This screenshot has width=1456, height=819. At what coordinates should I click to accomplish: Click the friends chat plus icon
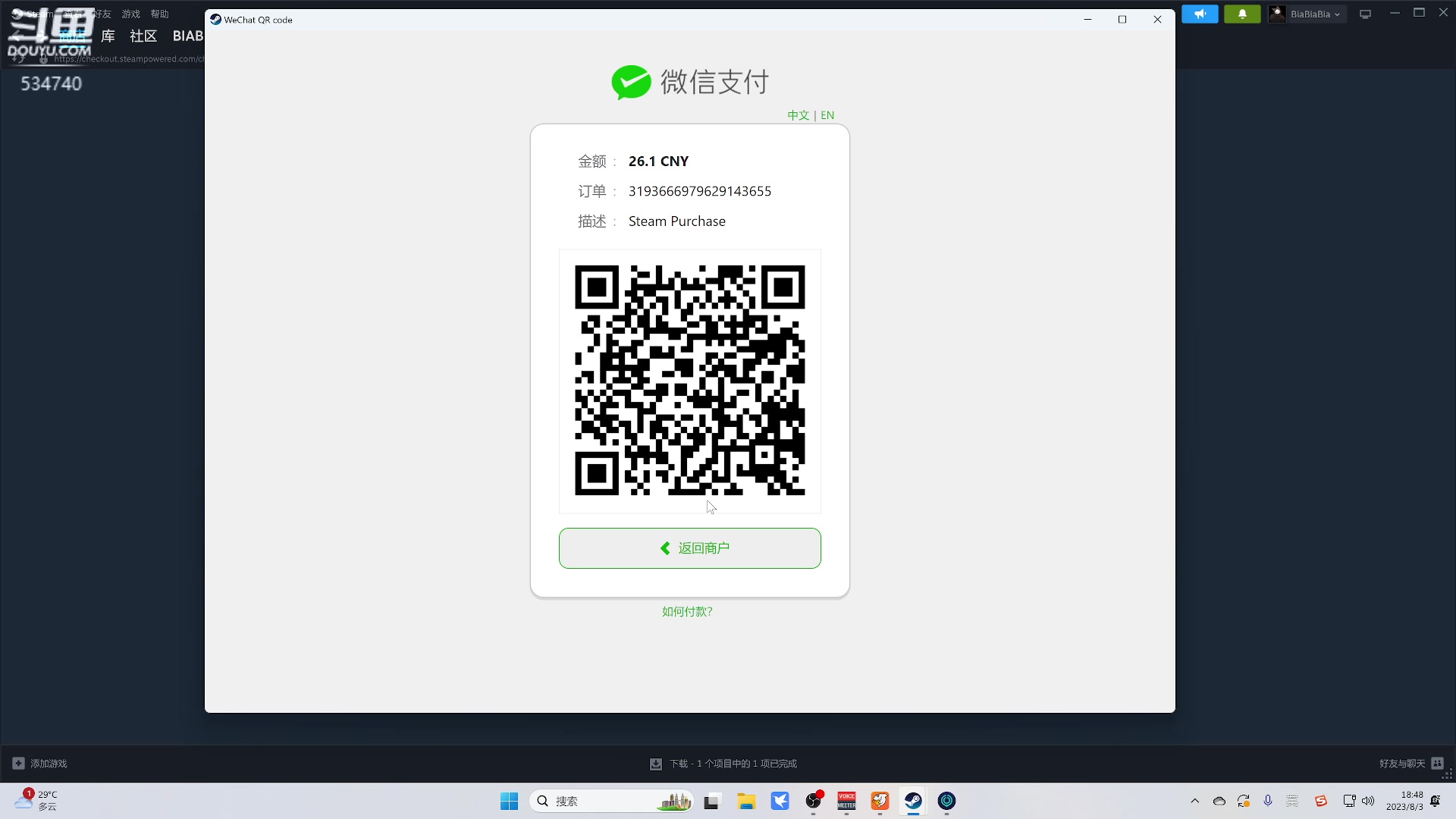coord(1437,764)
